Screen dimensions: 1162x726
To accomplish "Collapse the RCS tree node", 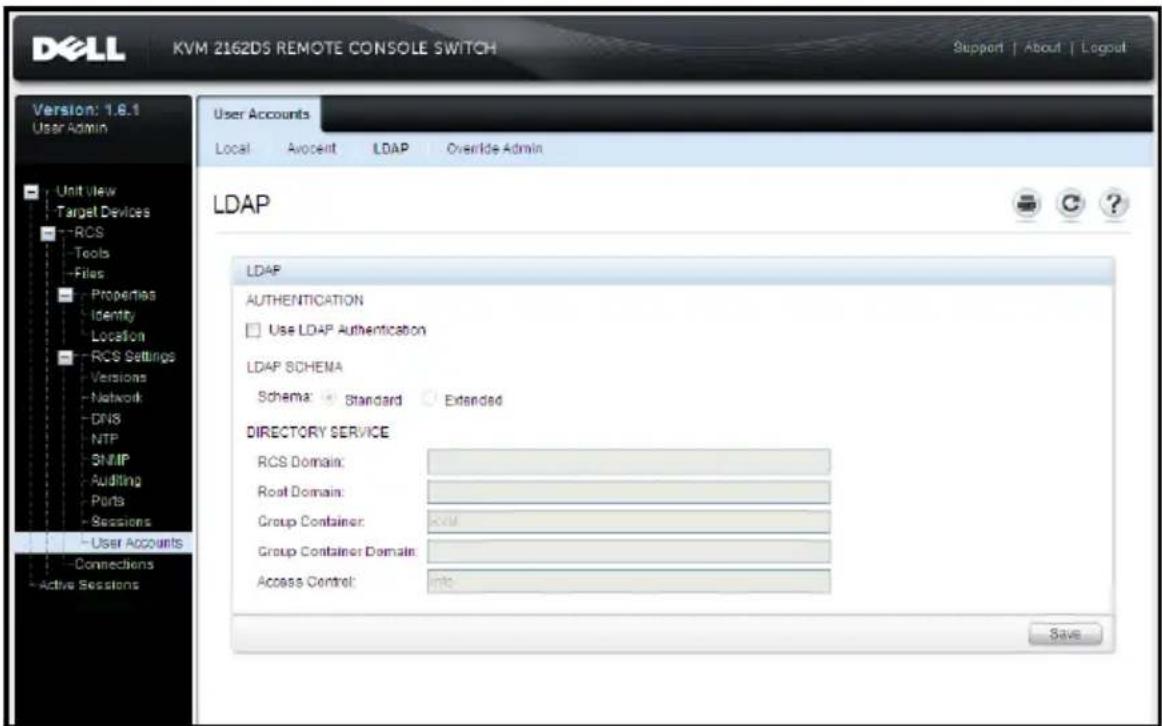I will 48,233.
